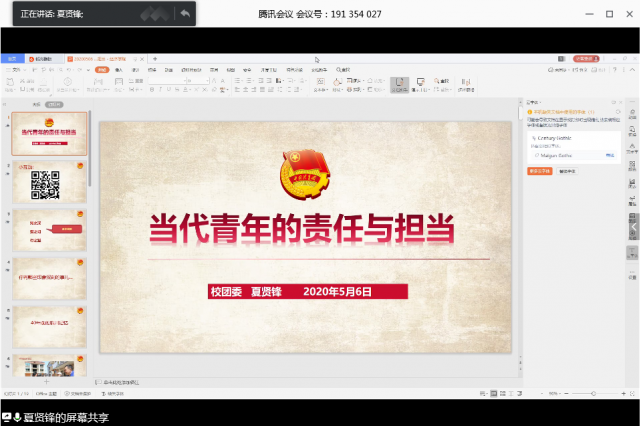
Task: Select the highlighted Start ribbon tab
Action: 101,70
